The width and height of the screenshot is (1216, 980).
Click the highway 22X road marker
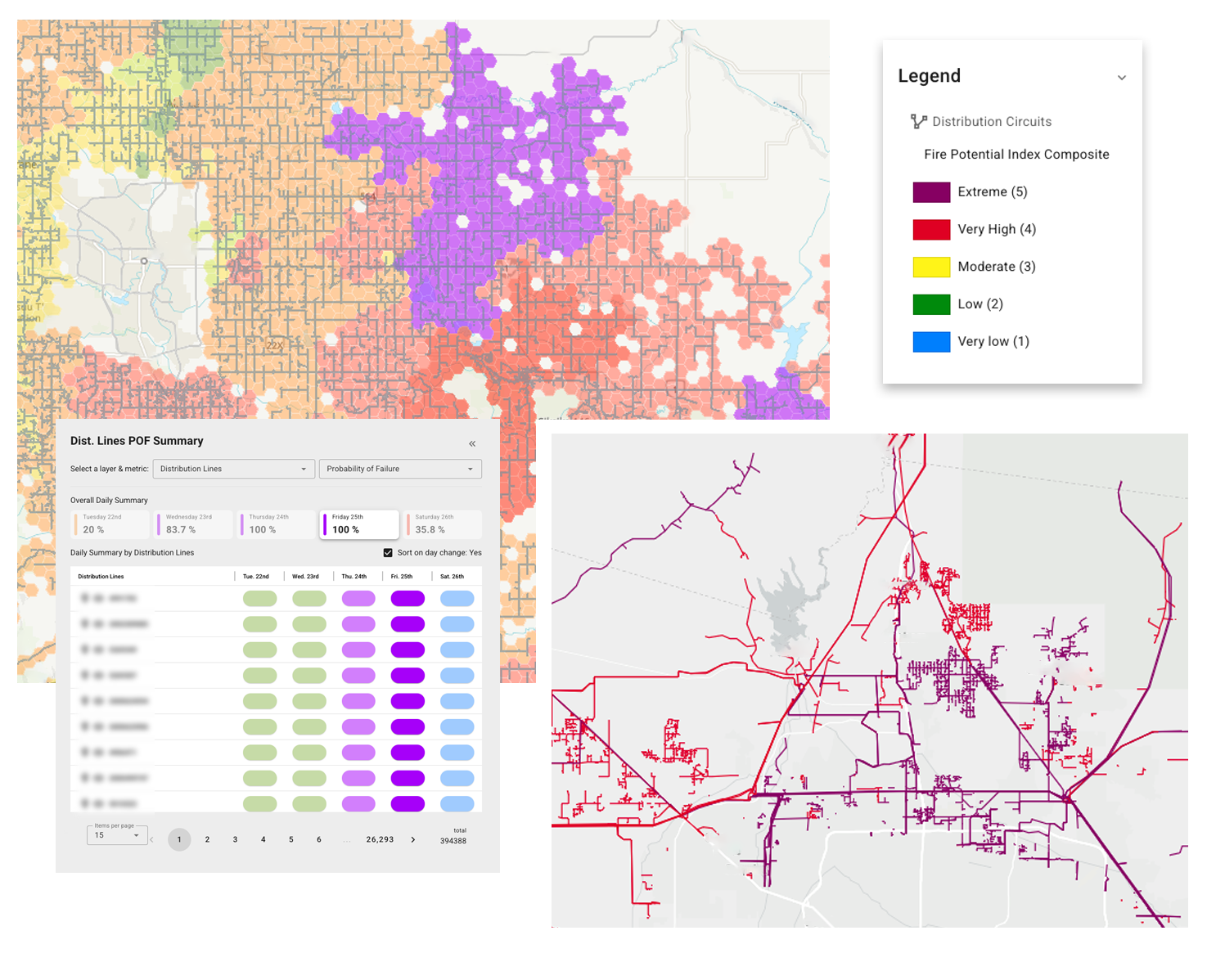[x=275, y=345]
